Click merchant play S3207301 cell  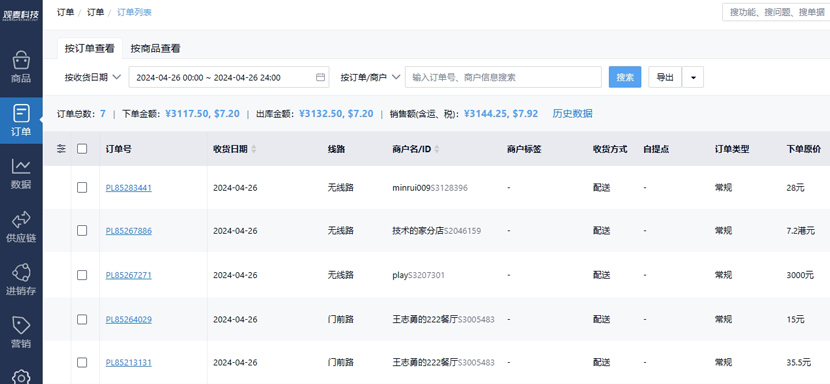(x=418, y=275)
